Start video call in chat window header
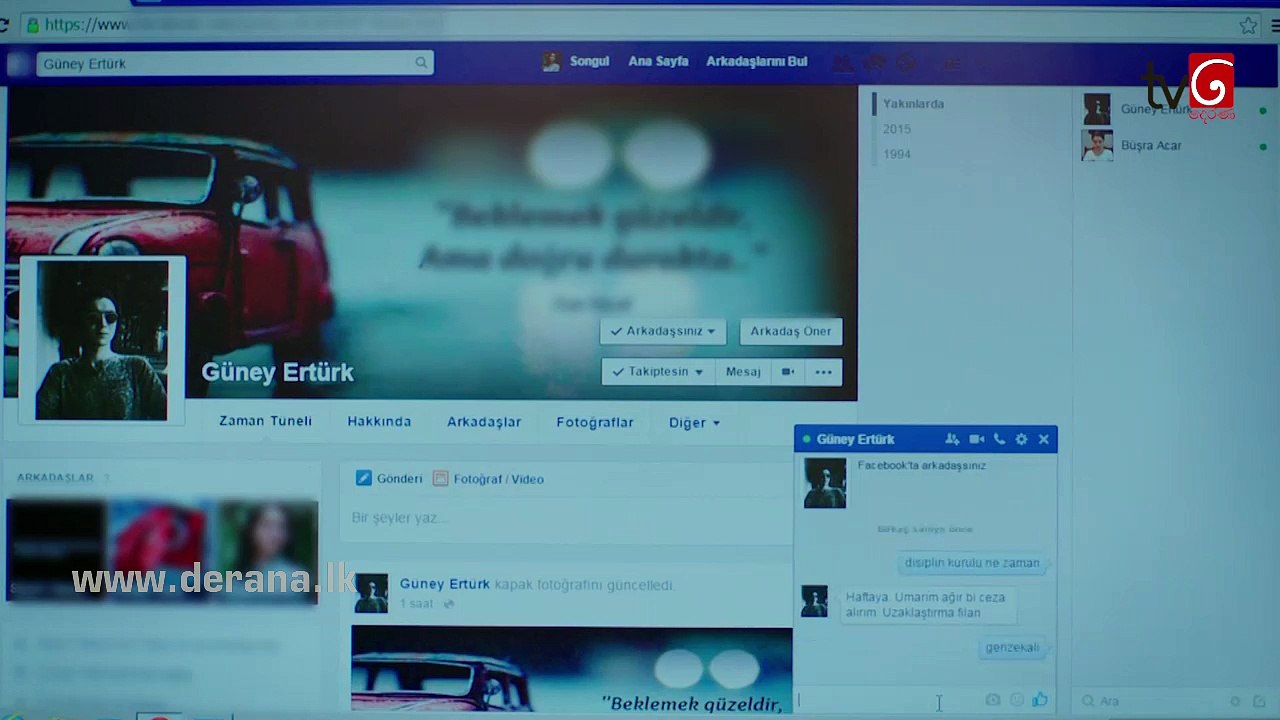 click(x=976, y=439)
